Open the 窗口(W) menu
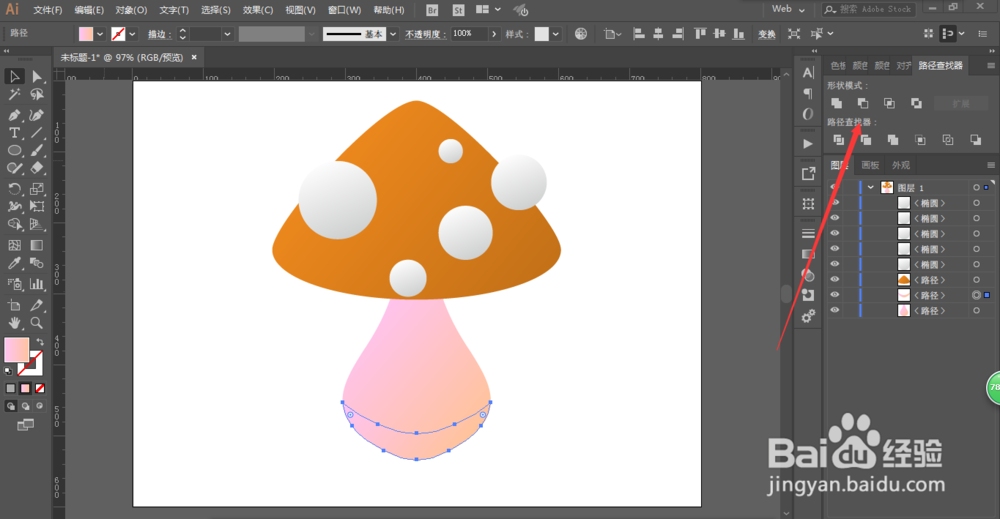This screenshot has height=519, width=1000. coord(344,10)
